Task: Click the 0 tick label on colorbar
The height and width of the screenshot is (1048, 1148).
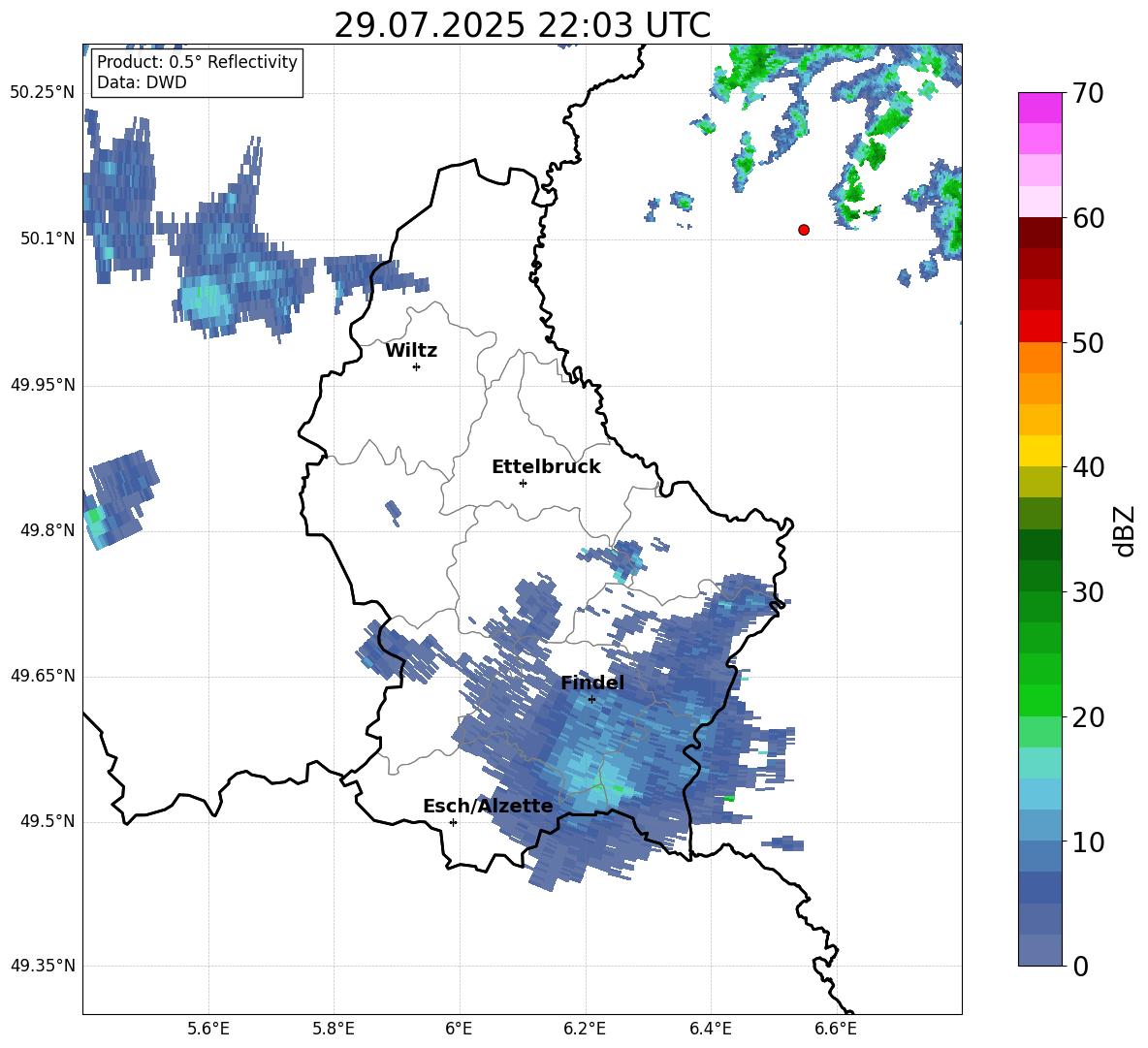Action: 1080,967
